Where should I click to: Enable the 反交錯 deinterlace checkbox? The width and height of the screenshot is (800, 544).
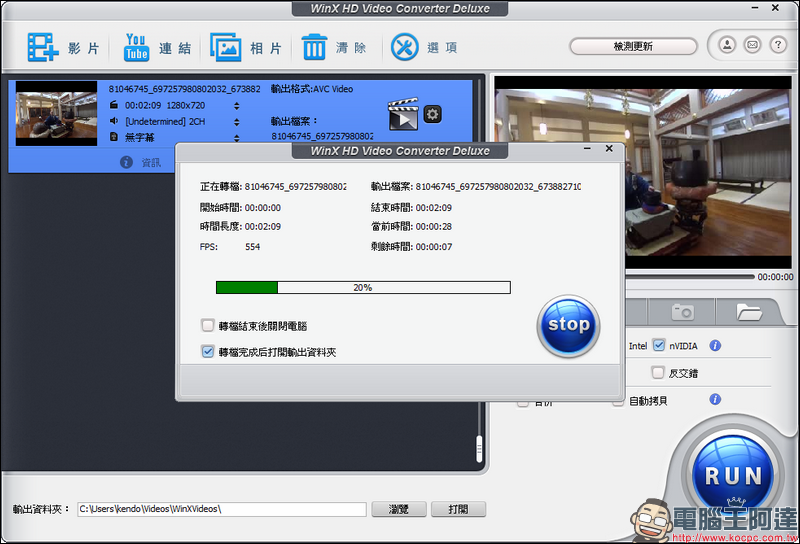(658, 373)
